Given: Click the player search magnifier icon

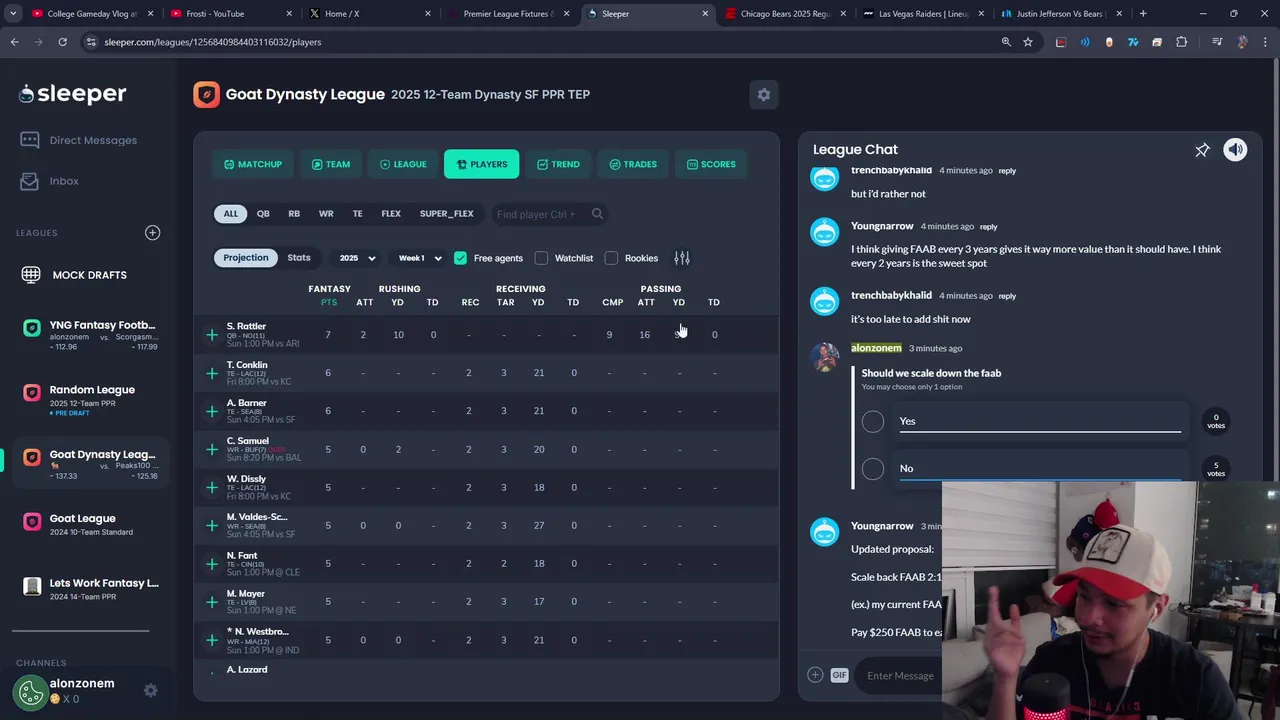Looking at the screenshot, I should 597,214.
